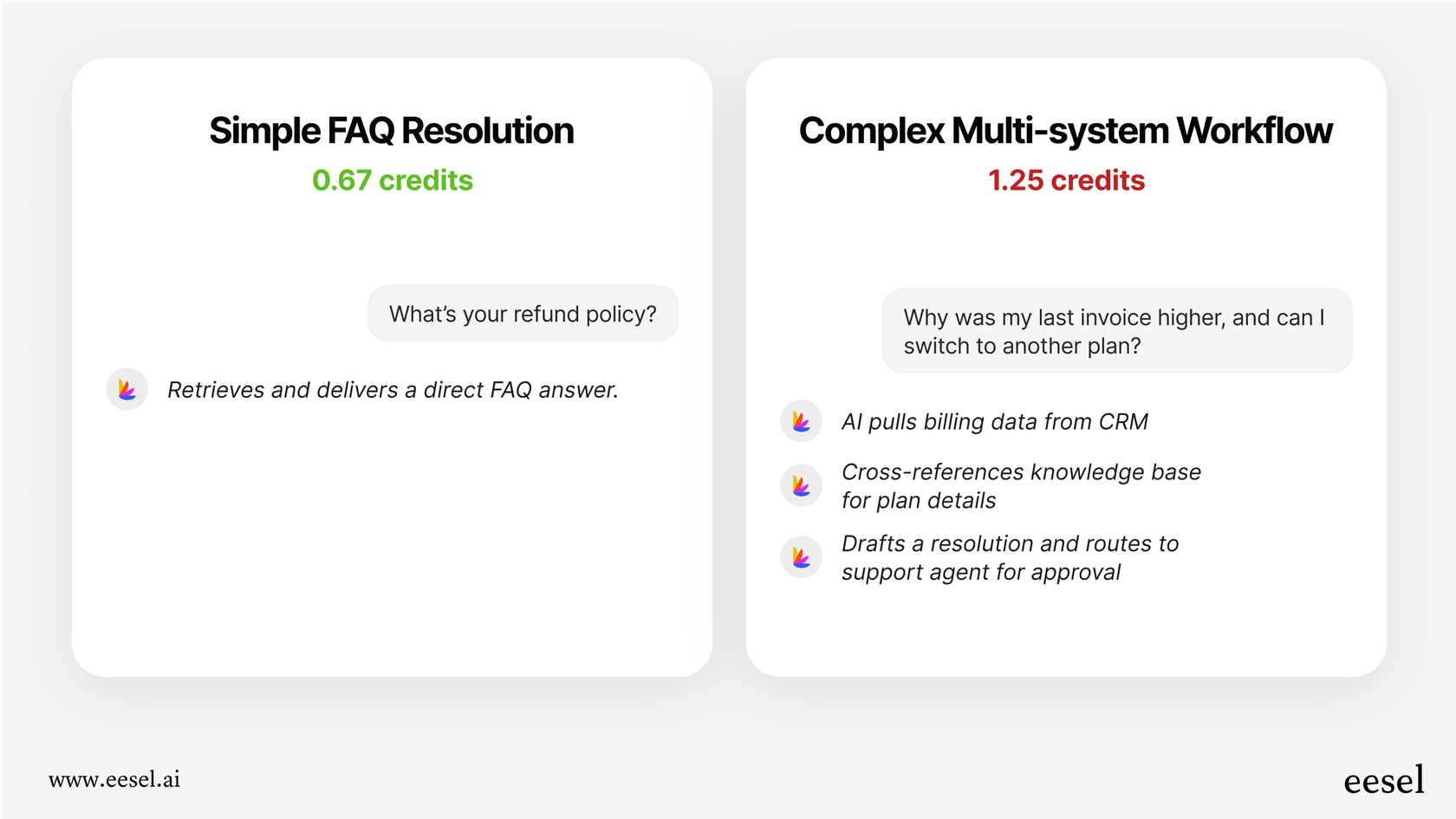Select the Retrieves and delivers FAQ answer text
1456x819 pixels.
coord(393,390)
